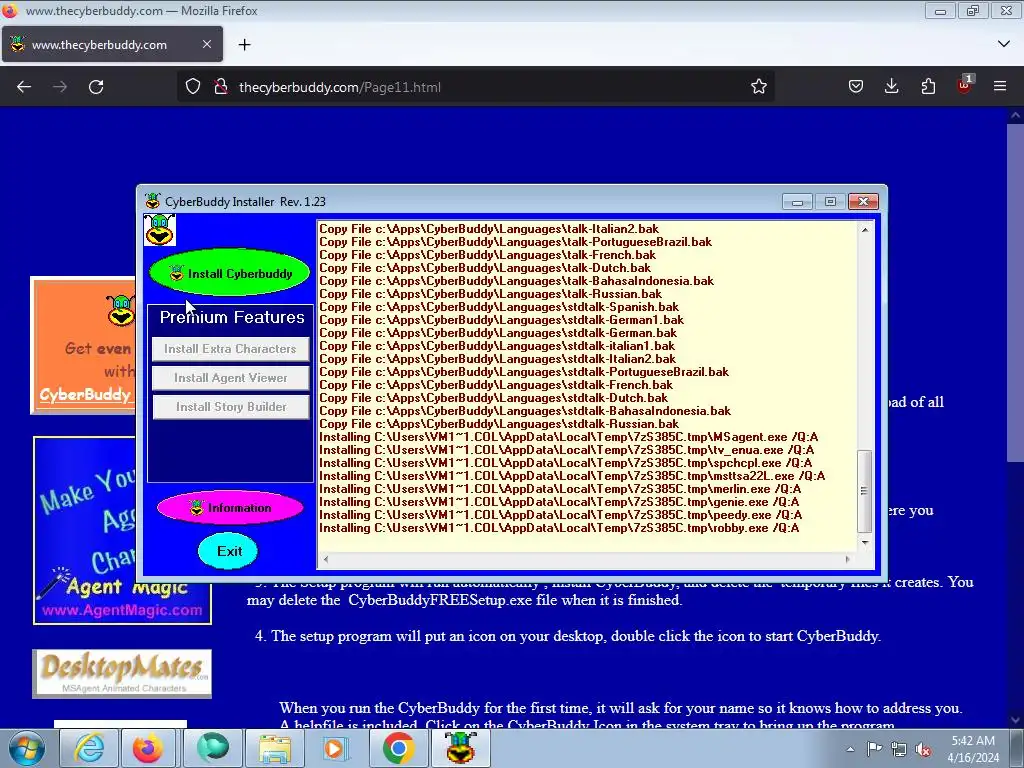
Task: Click the log line installing merlin.exe
Action: pos(560,488)
